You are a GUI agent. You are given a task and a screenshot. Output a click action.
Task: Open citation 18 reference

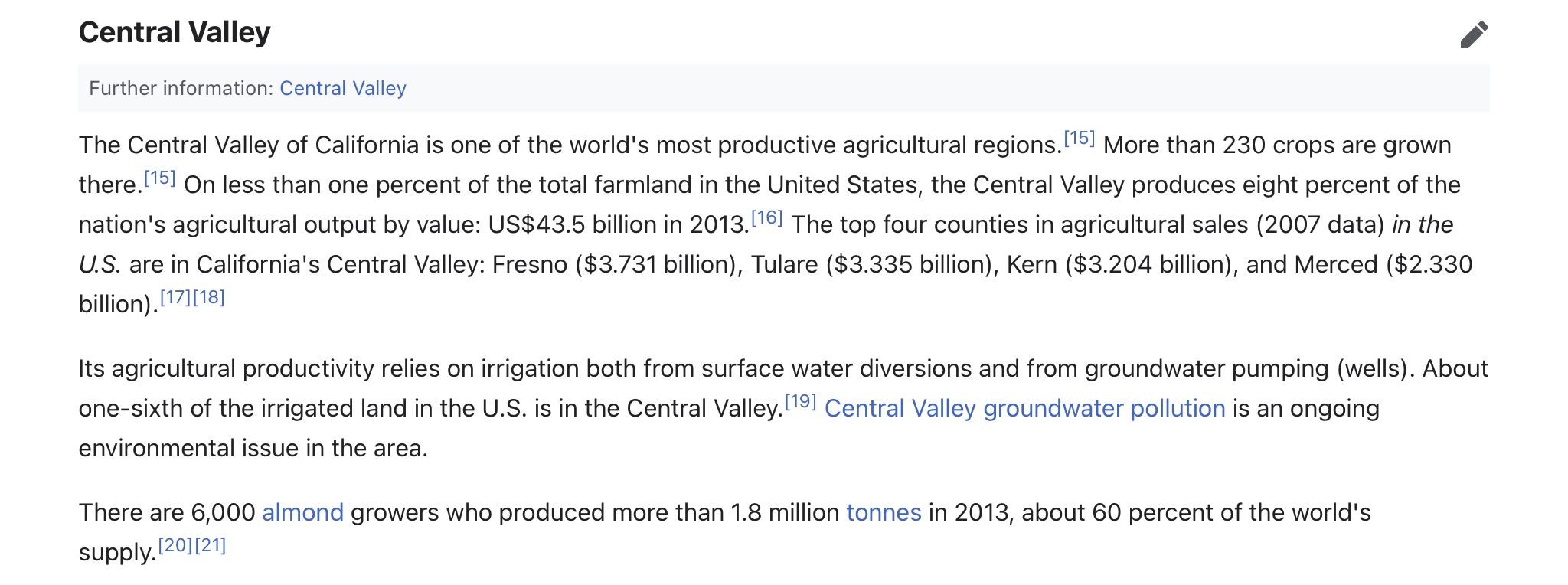(x=209, y=298)
